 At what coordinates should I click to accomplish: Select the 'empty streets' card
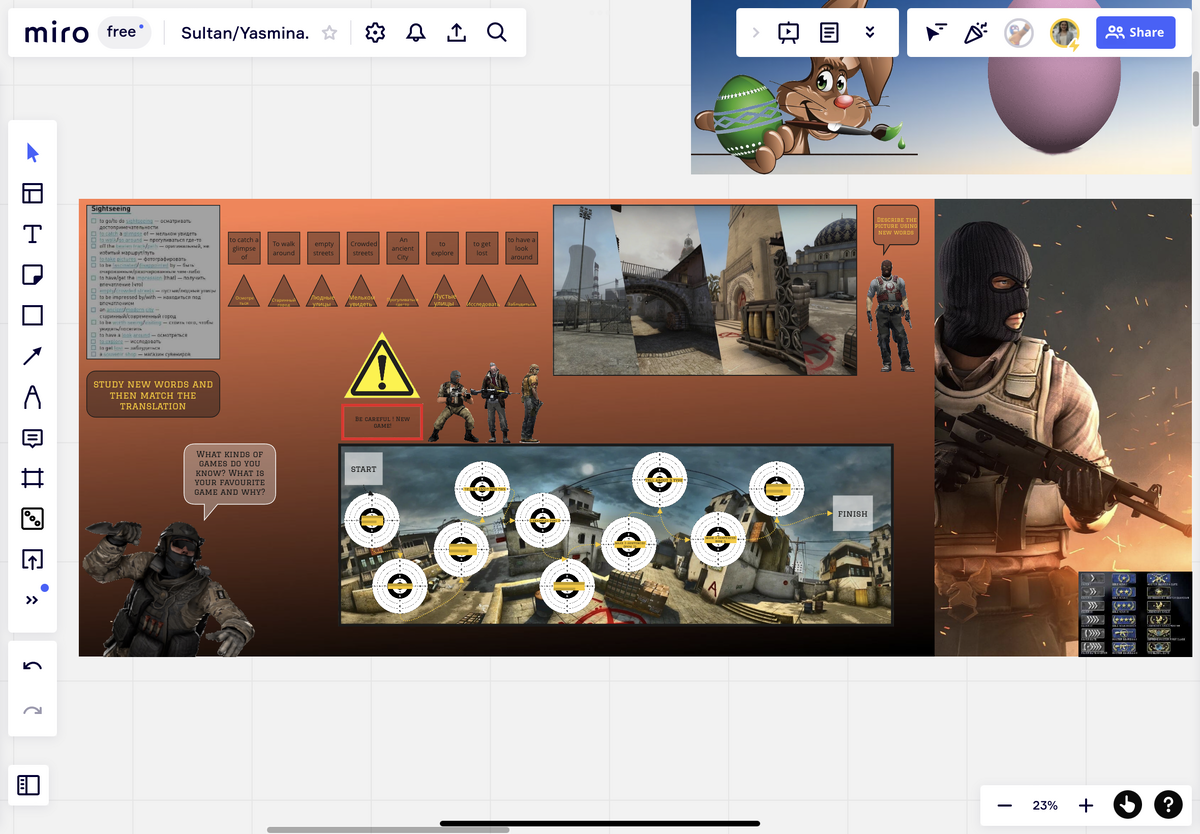(x=323, y=248)
